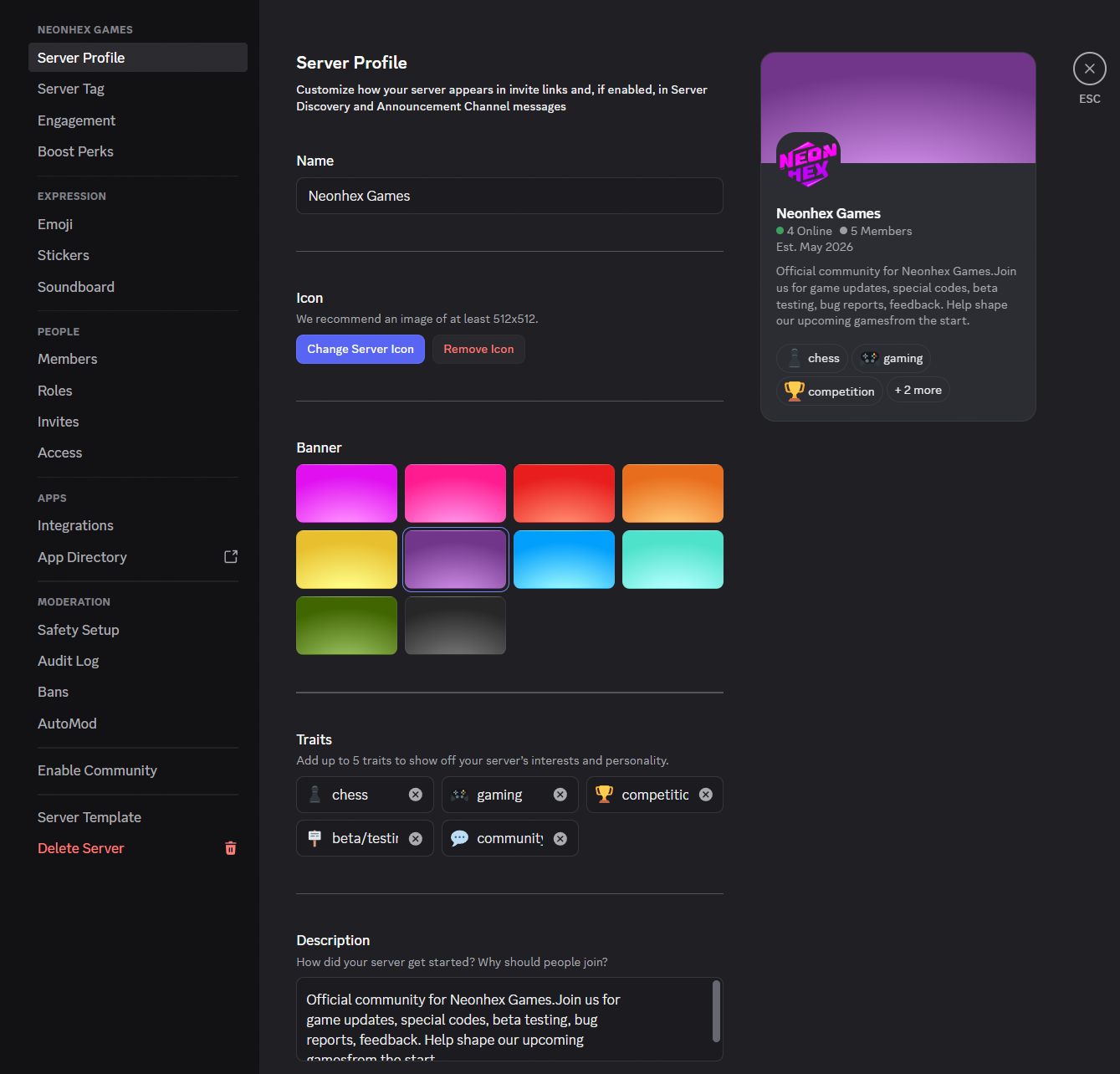Click the gaming tag in preview card
Image resolution: width=1120 pixels, height=1074 pixels.
892,358
